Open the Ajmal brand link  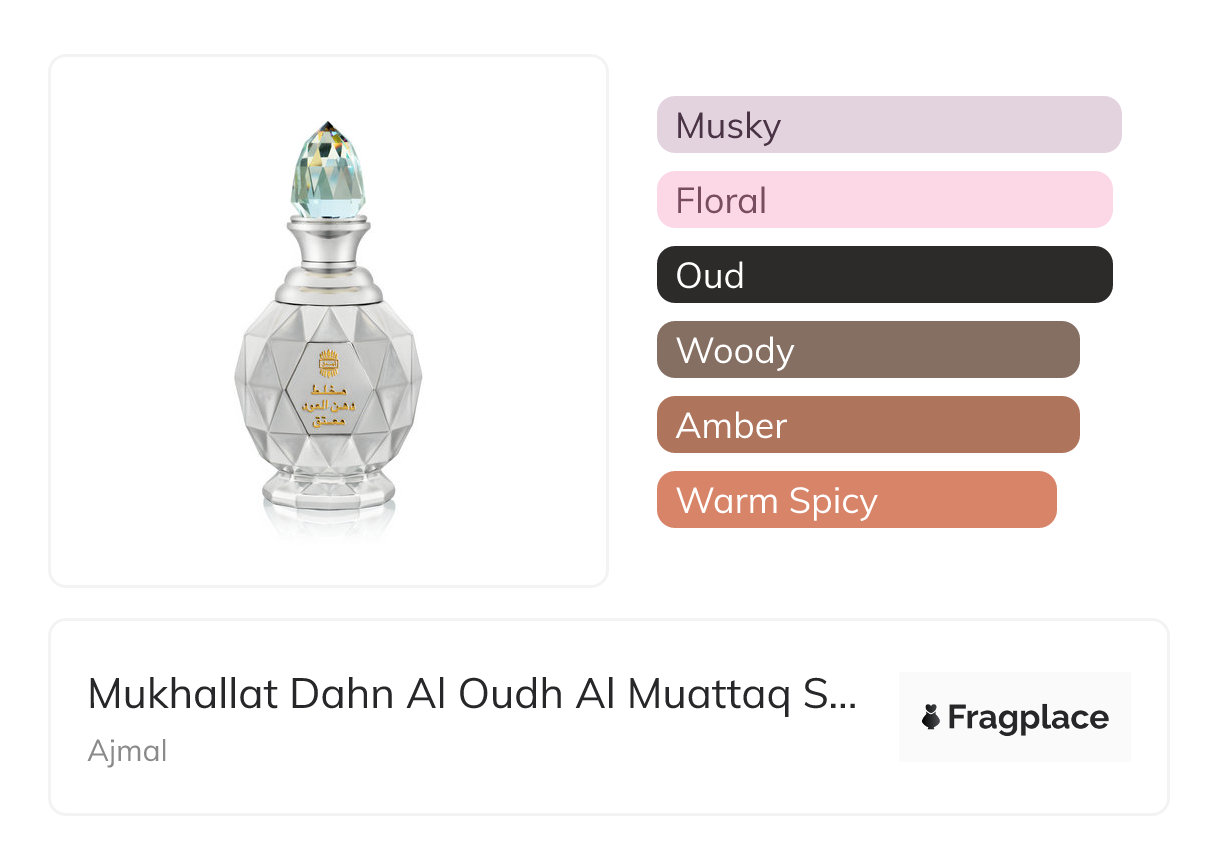coord(127,751)
